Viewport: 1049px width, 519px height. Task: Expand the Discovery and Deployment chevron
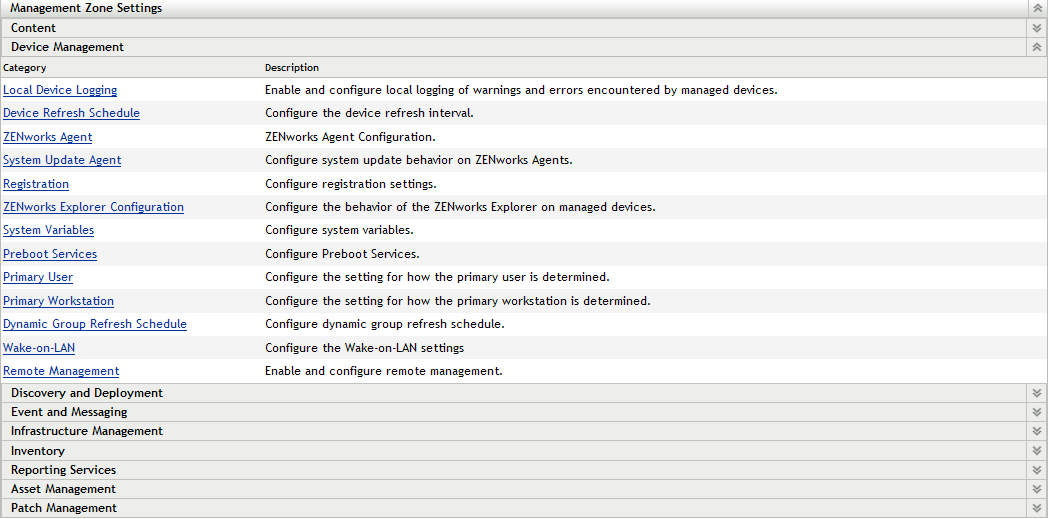point(1037,393)
